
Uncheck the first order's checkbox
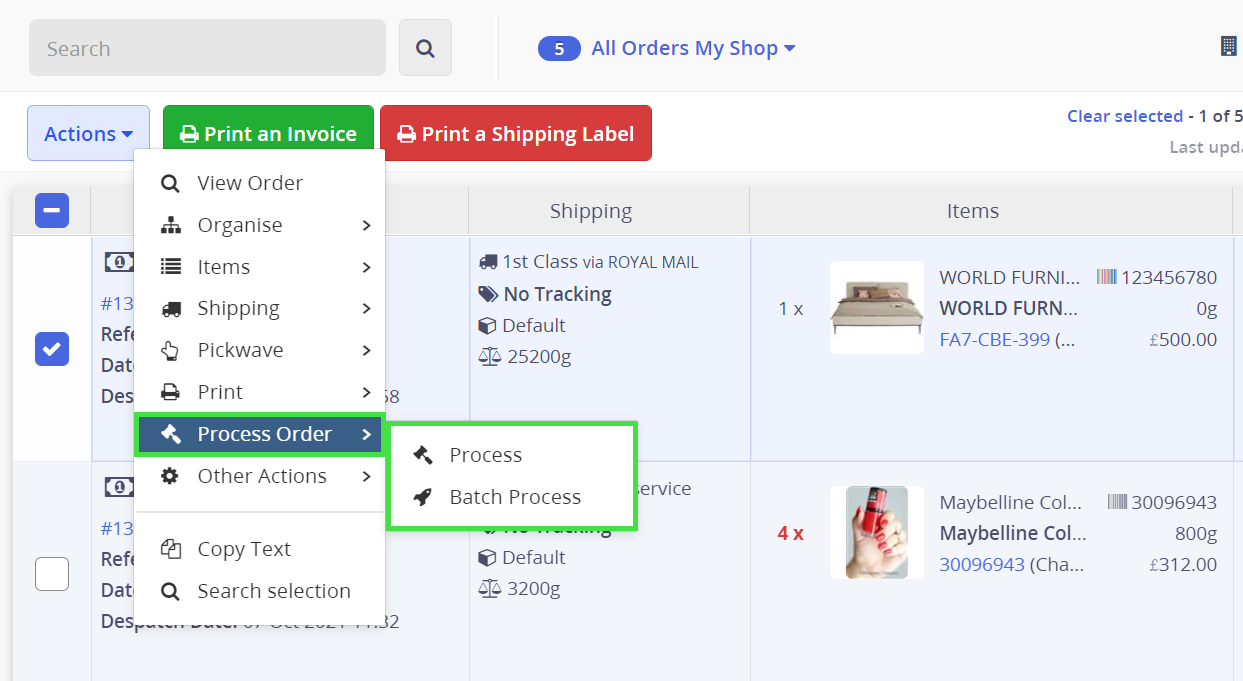click(x=52, y=349)
